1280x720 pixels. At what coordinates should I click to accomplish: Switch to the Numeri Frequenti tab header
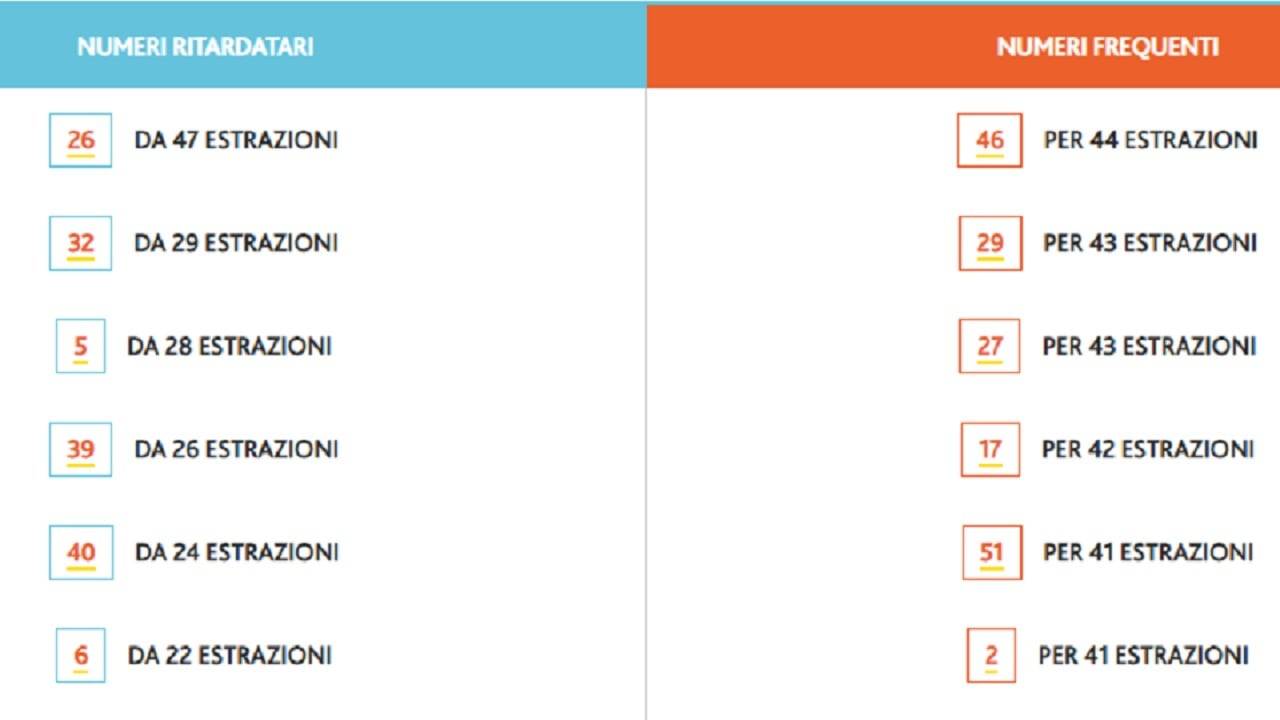pyautogui.click(x=1107, y=47)
